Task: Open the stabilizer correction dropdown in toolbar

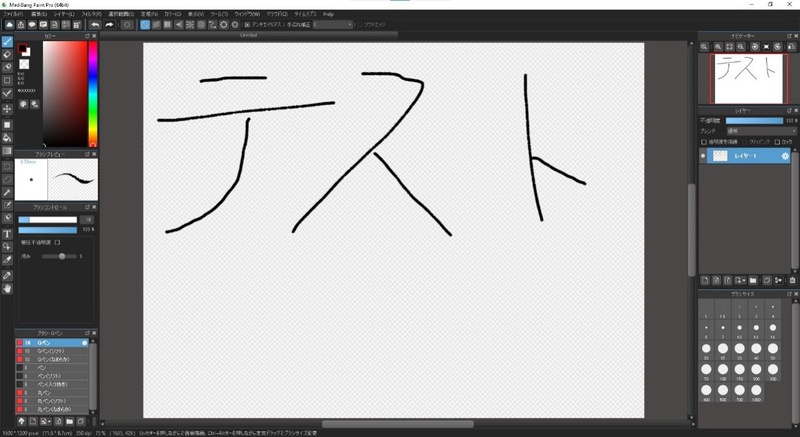Action: (x=333, y=24)
